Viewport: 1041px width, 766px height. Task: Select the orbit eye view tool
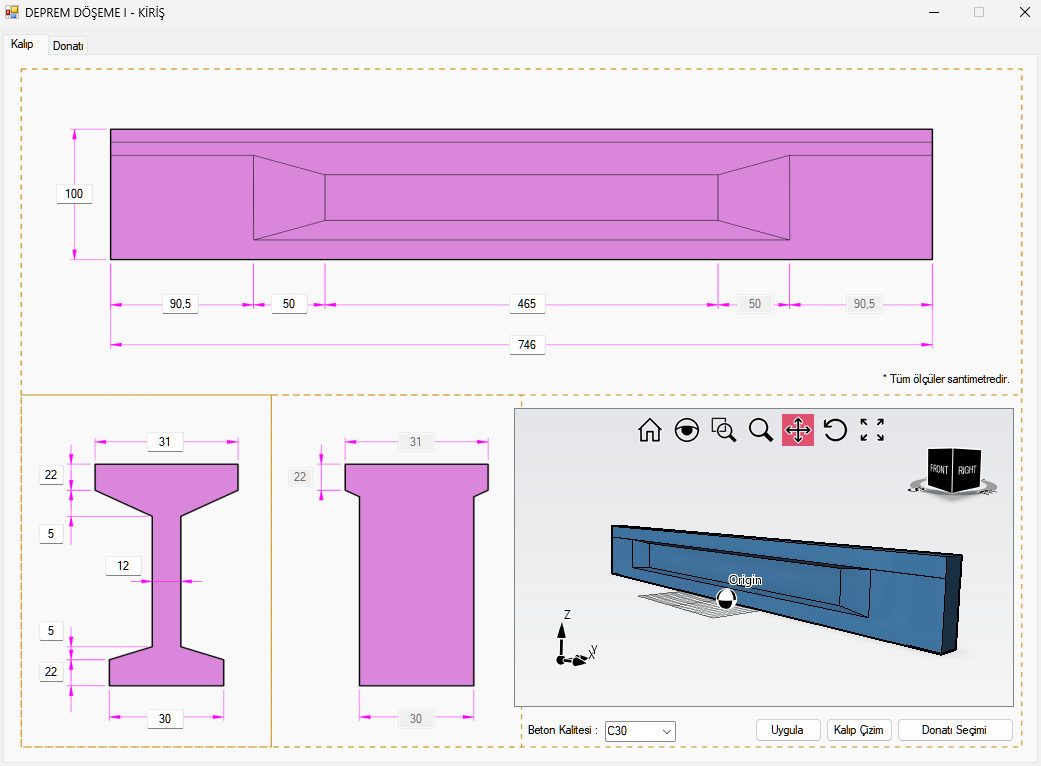pyautogui.click(x=687, y=430)
